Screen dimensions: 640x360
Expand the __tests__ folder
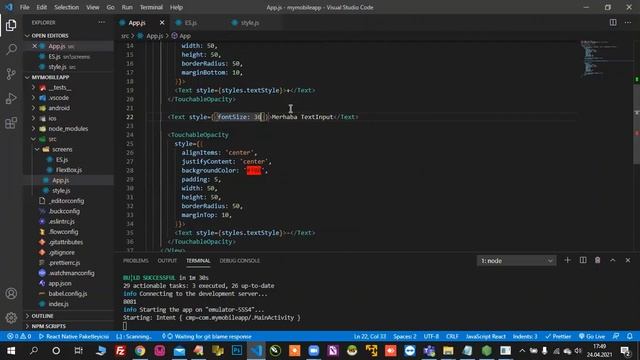click(x=33, y=87)
